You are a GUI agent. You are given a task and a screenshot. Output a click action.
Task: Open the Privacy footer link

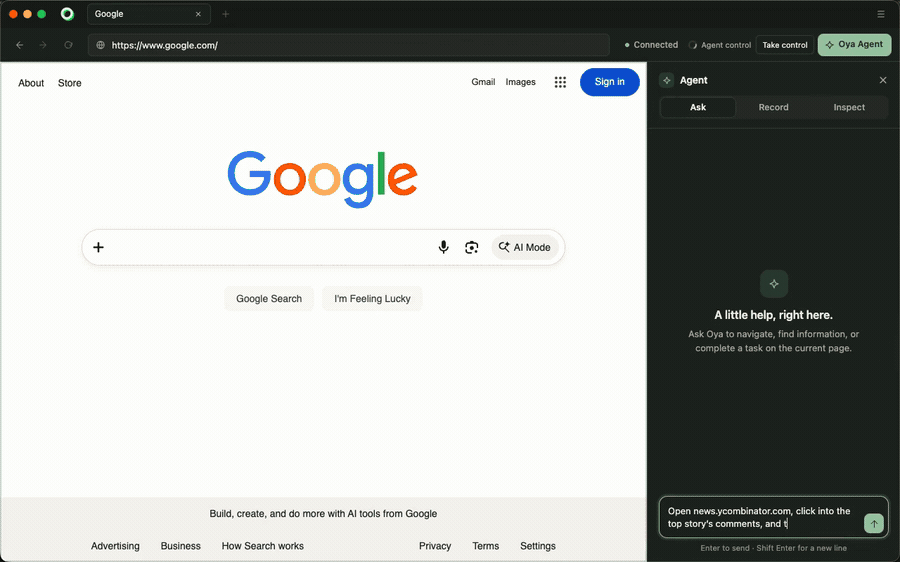435,546
